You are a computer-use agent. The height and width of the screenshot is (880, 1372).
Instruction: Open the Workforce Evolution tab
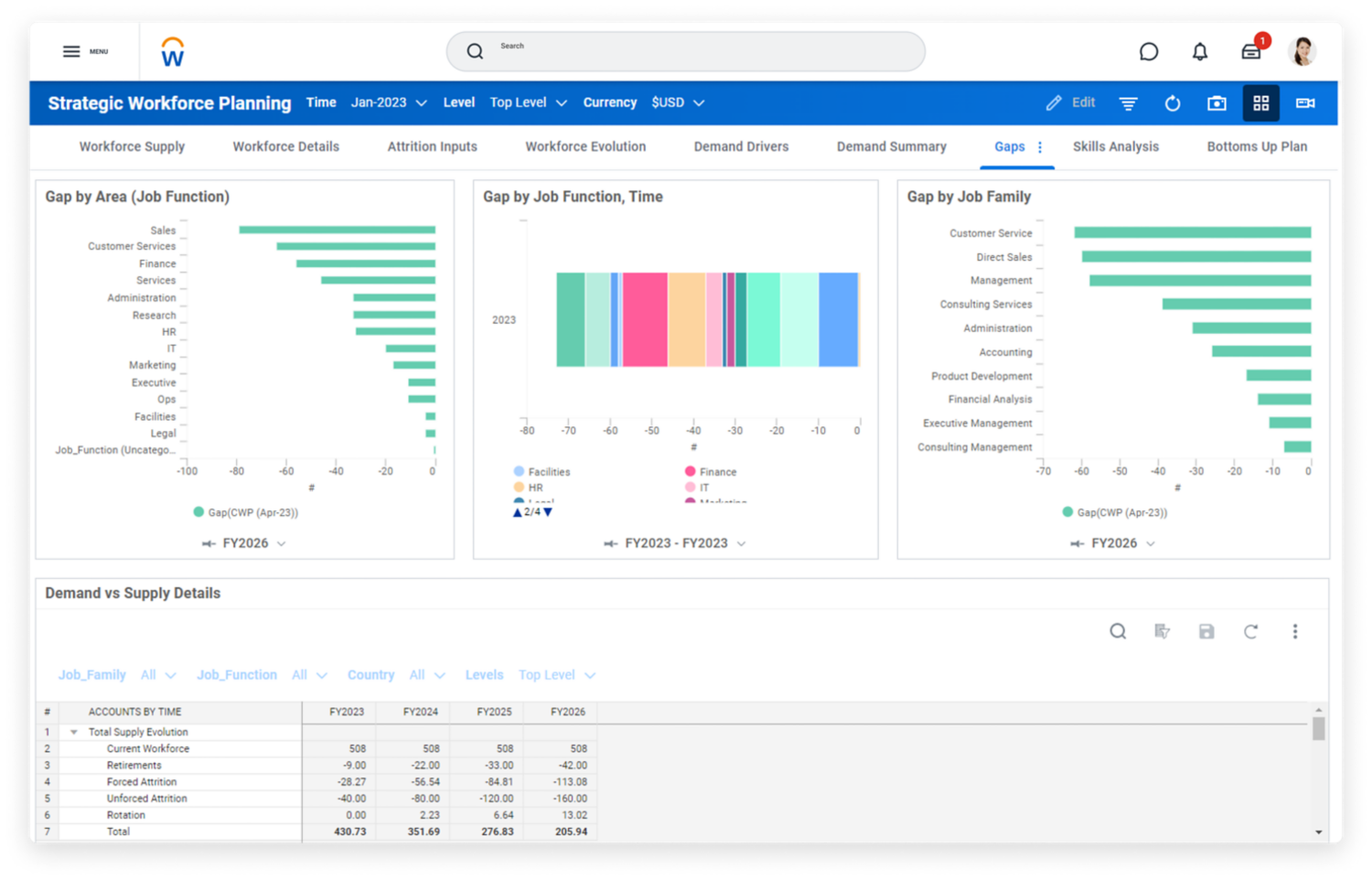(x=584, y=146)
